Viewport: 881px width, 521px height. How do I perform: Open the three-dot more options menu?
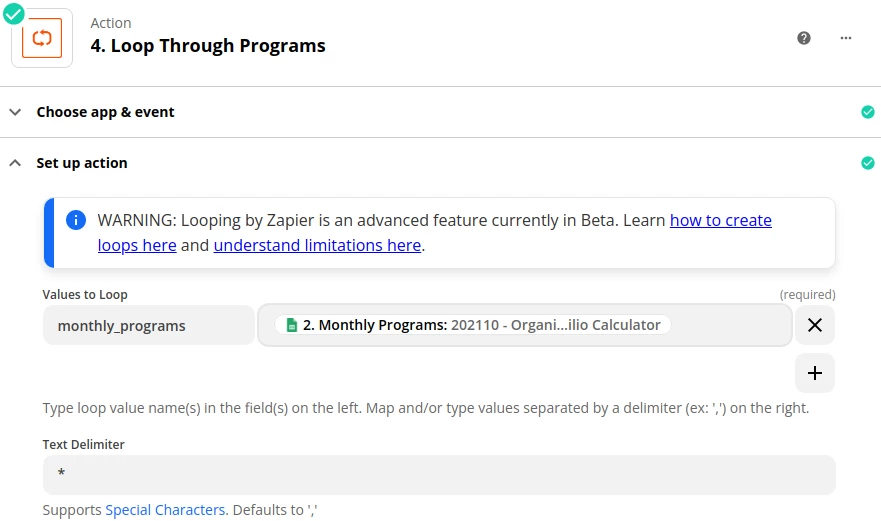tap(846, 38)
